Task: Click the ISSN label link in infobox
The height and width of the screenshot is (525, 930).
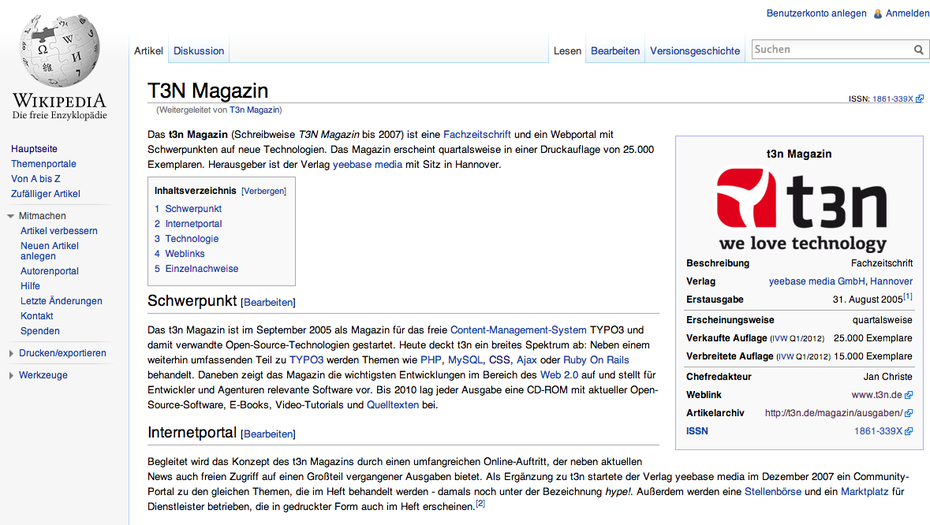Action: click(x=697, y=431)
